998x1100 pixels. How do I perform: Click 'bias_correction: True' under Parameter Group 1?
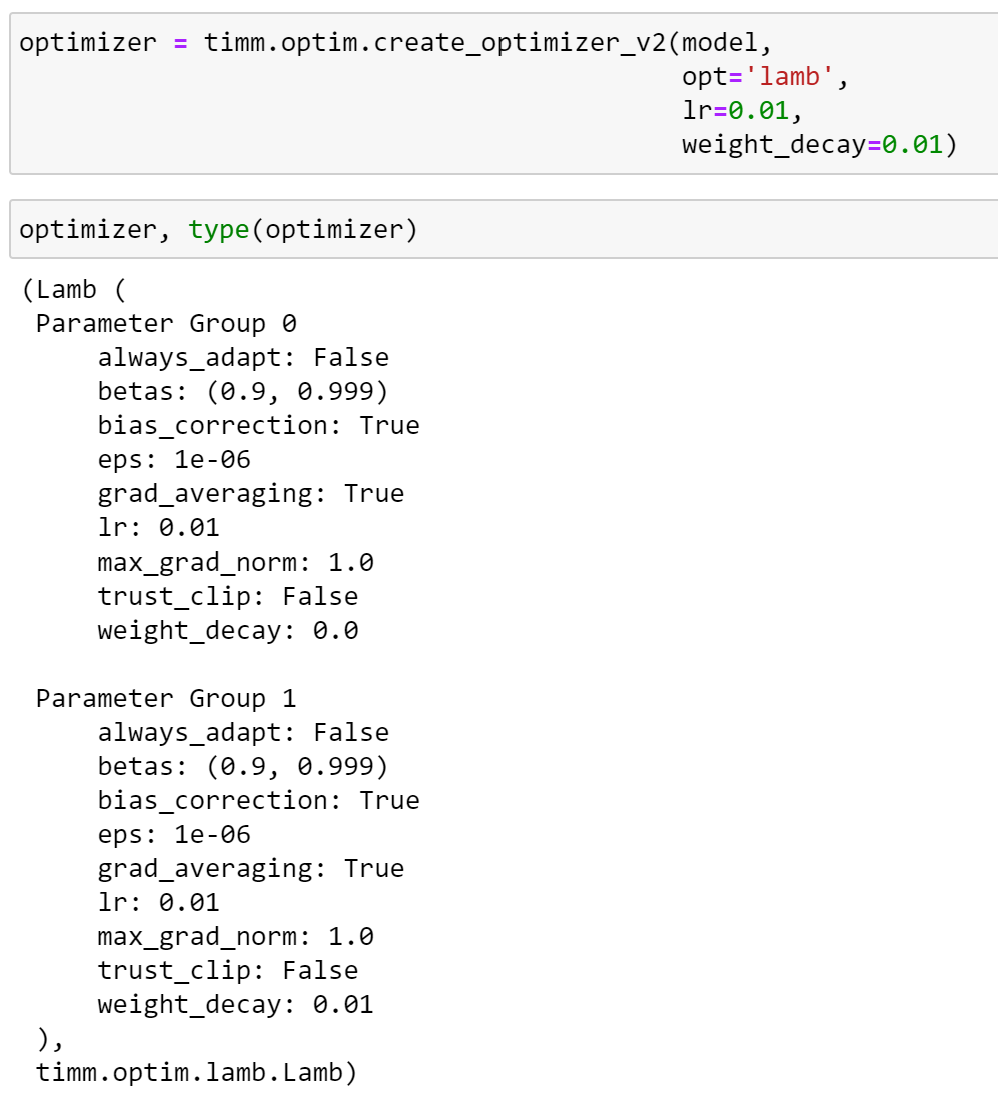pos(258,801)
